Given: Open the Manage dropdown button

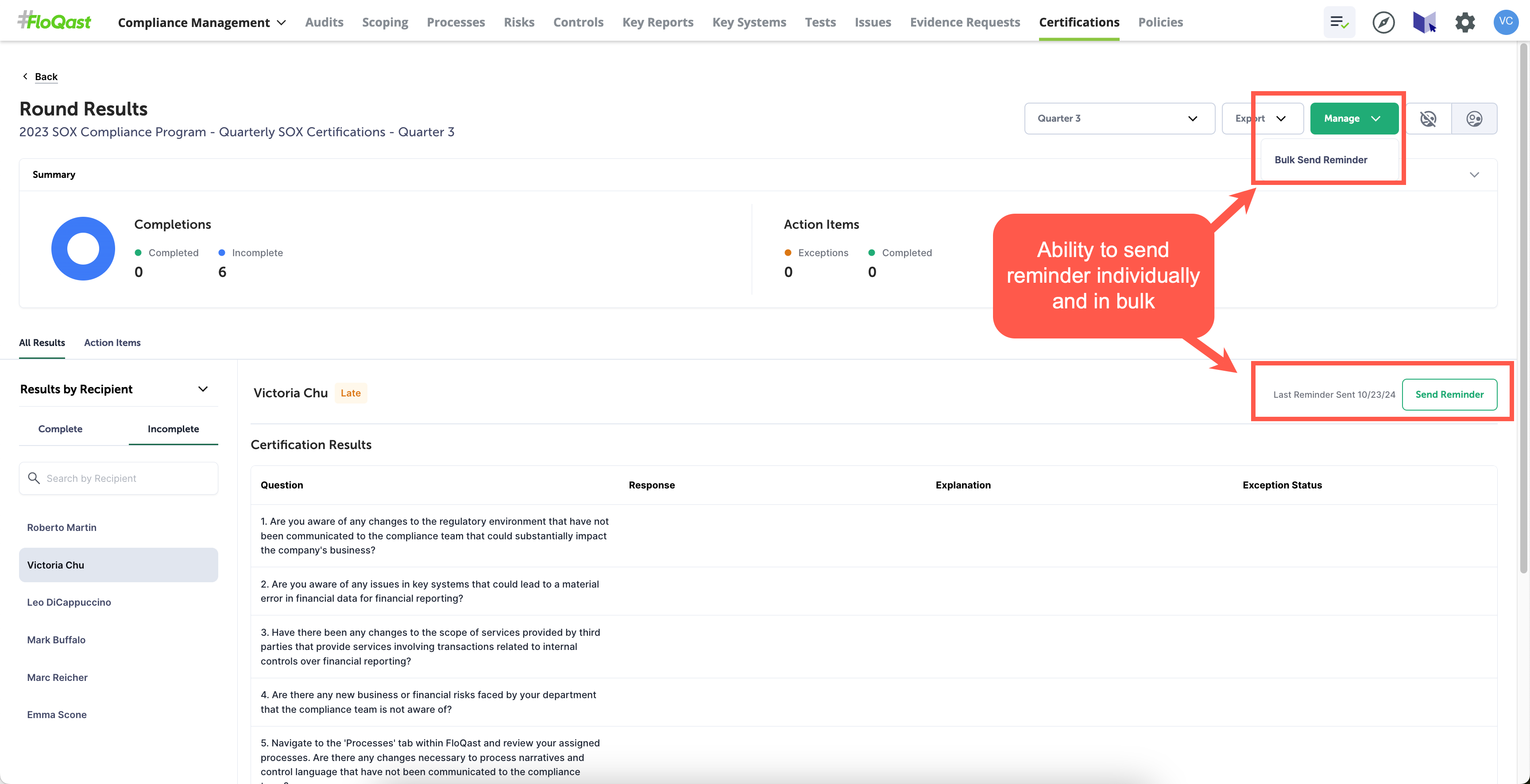Looking at the screenshot, I should pyautogui.click(x=1354, y=119).
